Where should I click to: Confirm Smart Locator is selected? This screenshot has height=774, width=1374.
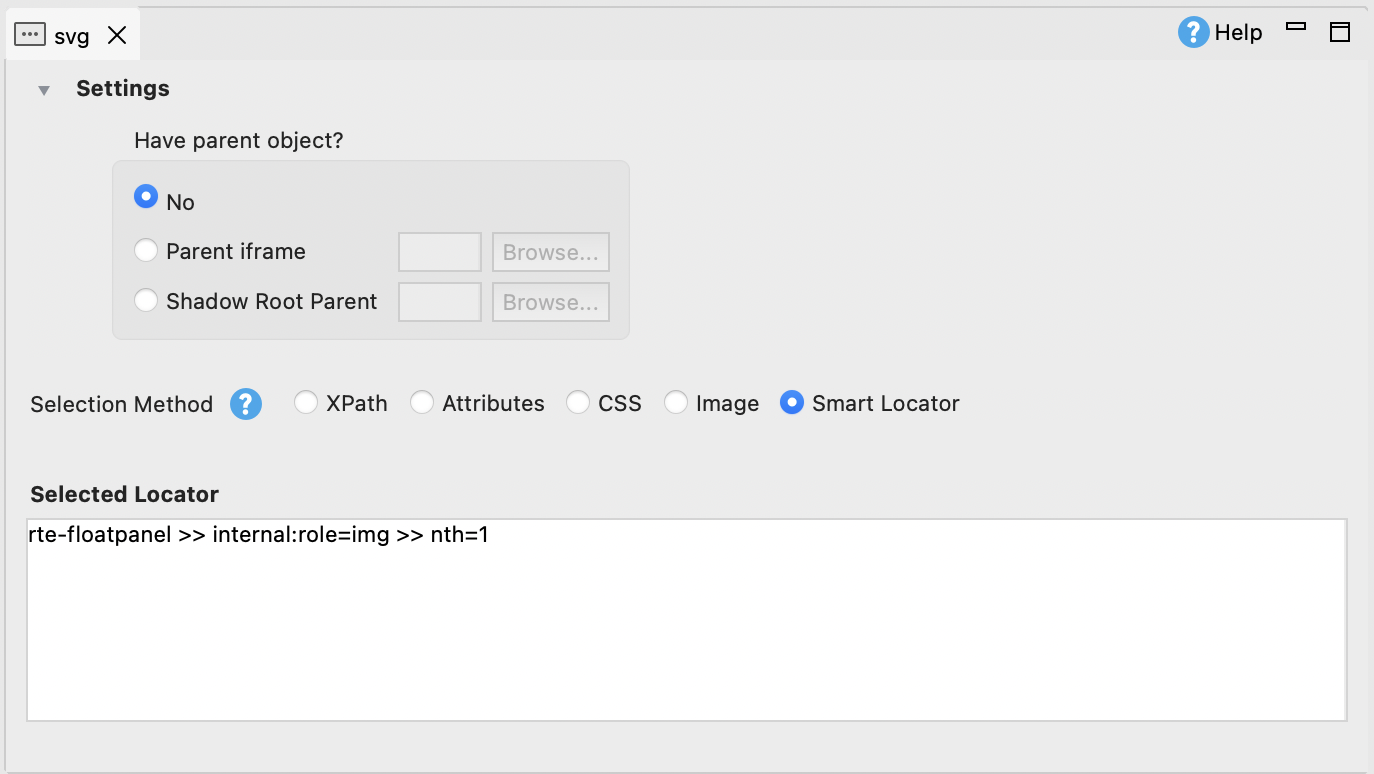792,403
